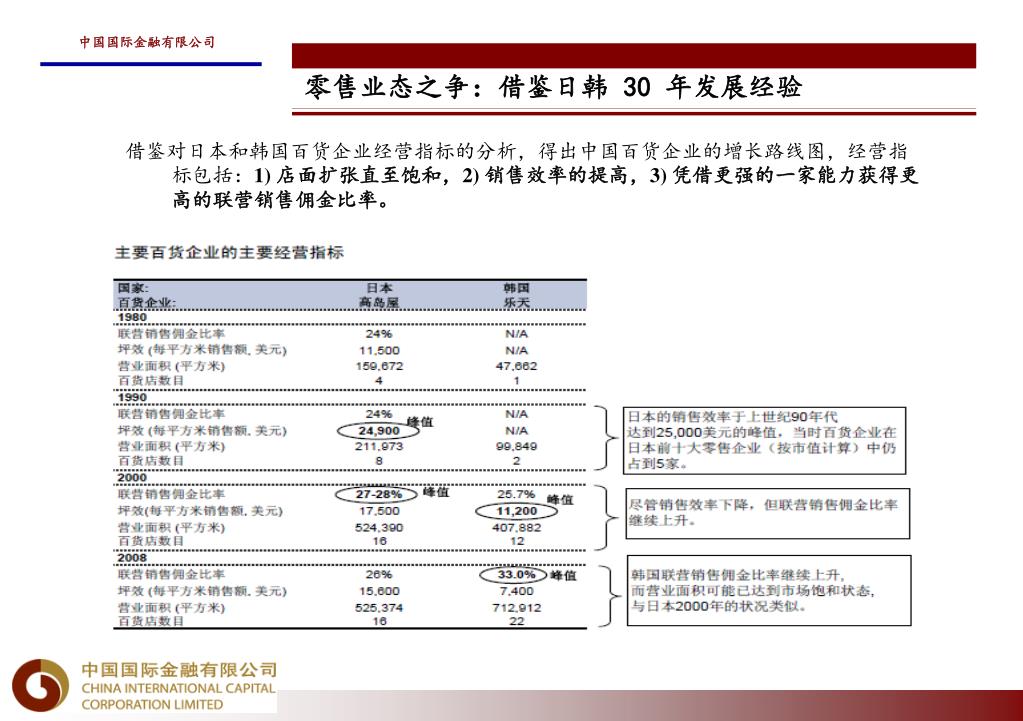
Task: Select the value 99,849
Action: point(516,446)
